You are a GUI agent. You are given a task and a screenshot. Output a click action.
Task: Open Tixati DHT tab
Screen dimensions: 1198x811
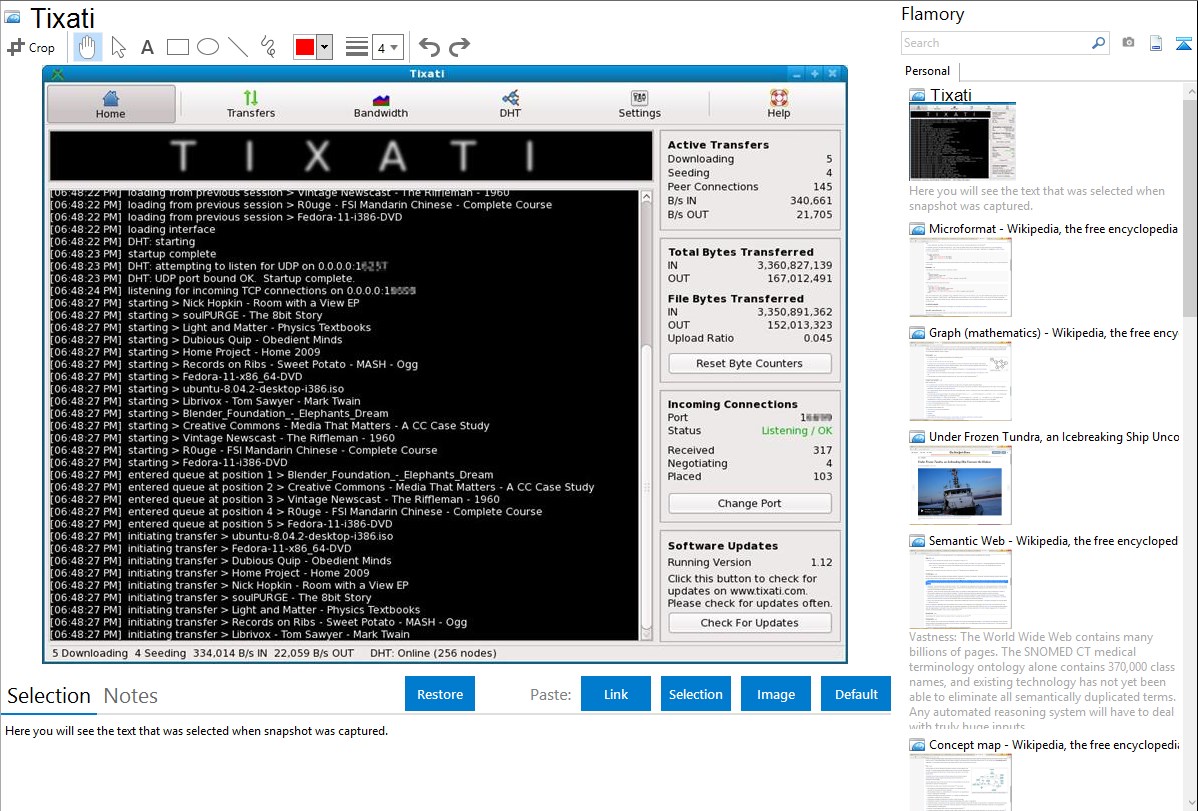point(510,105)
